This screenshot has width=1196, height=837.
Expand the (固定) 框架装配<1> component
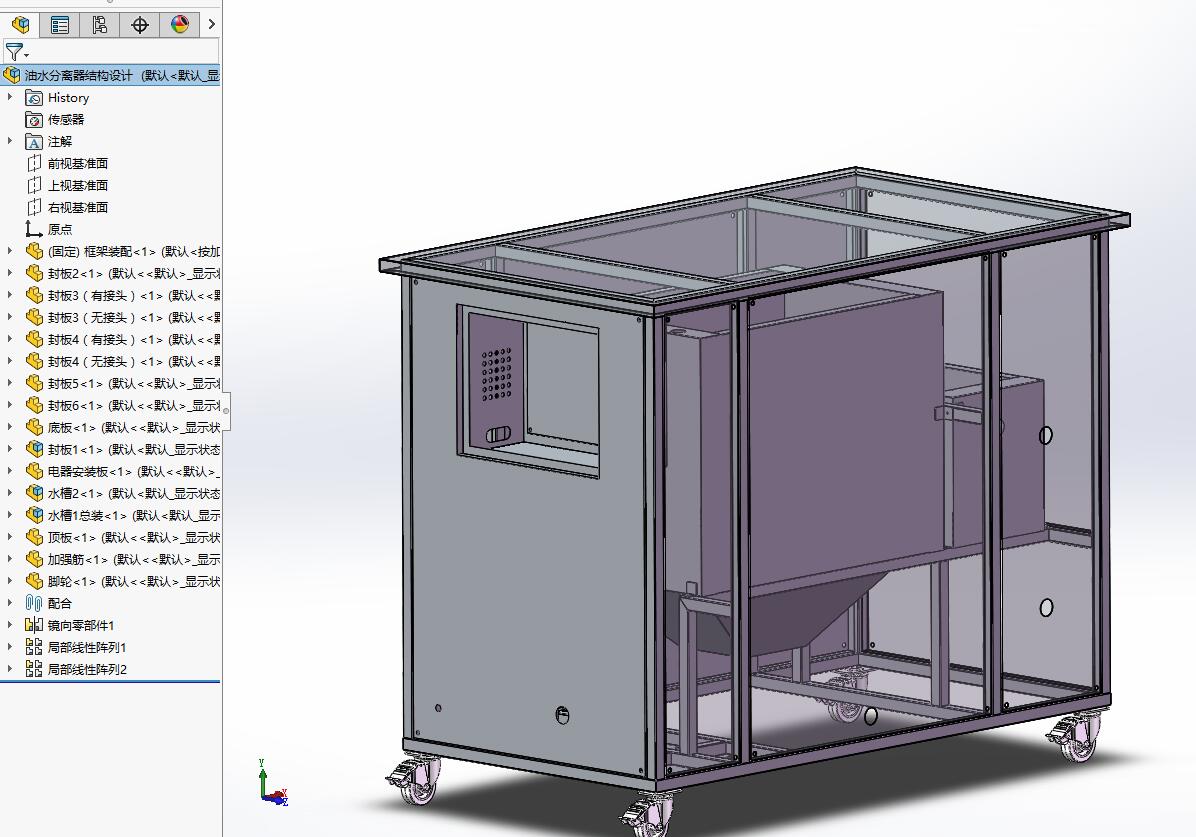pyautogui.click(x=10, y=251)
